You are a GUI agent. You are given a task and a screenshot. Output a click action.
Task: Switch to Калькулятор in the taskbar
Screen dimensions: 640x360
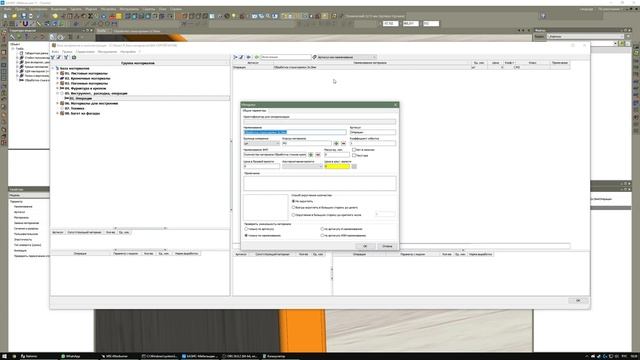tap(274, 356)
